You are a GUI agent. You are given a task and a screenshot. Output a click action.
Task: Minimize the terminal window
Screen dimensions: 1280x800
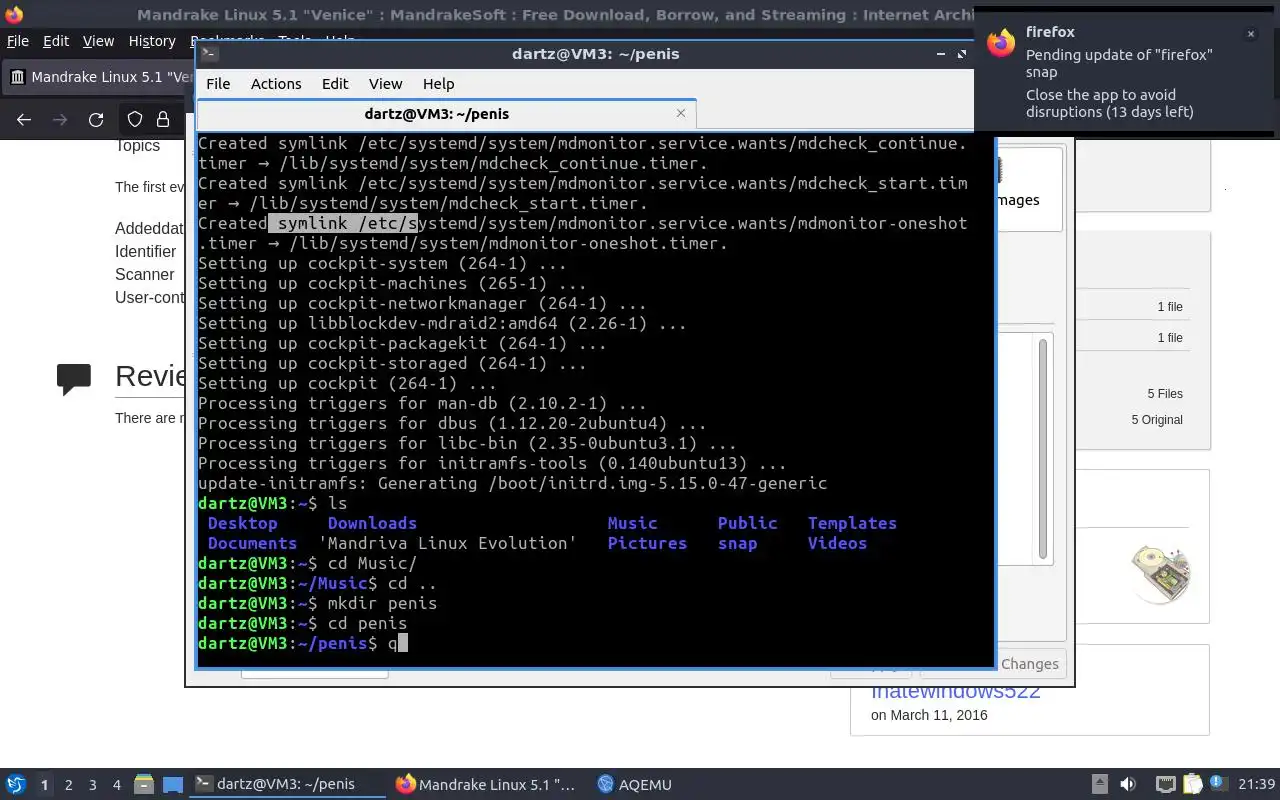tap(940, 54)
